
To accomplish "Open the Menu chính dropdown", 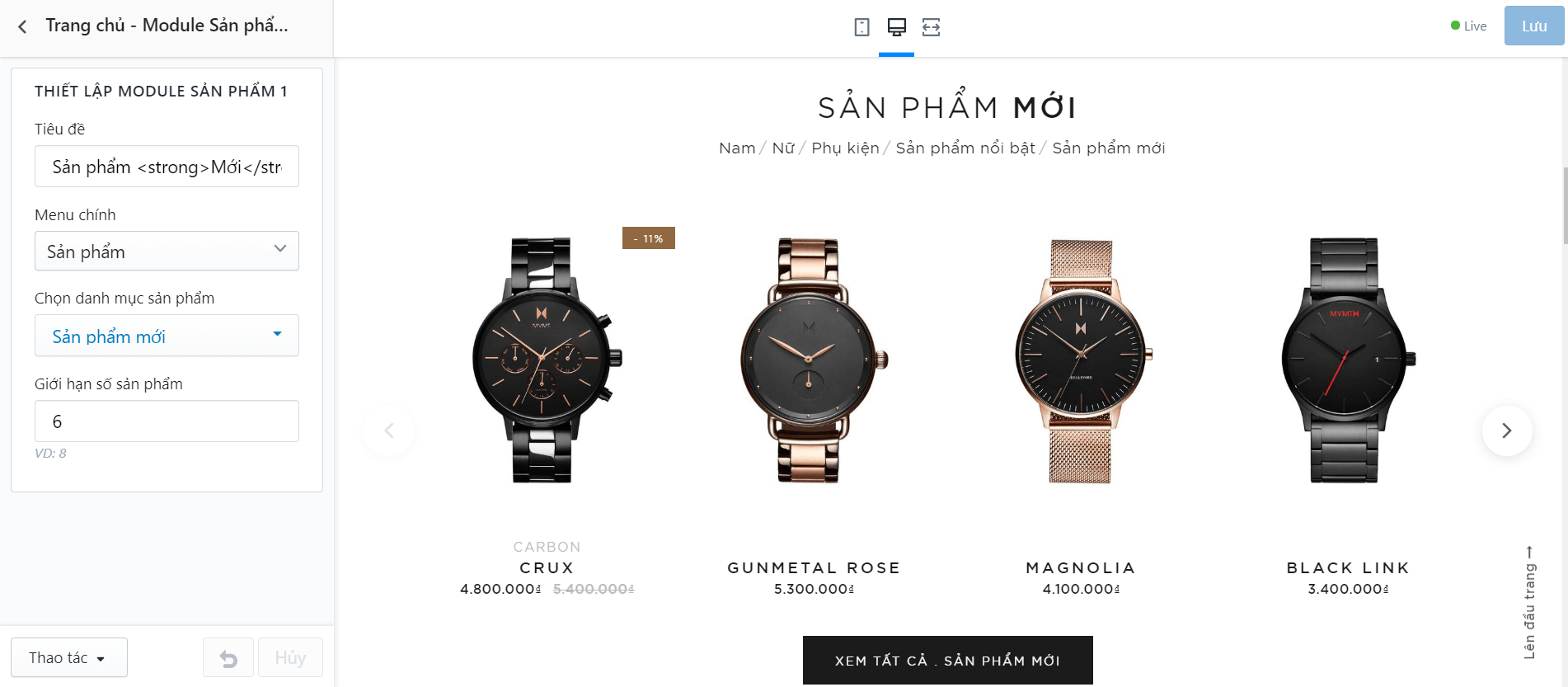I will (167, 251).
